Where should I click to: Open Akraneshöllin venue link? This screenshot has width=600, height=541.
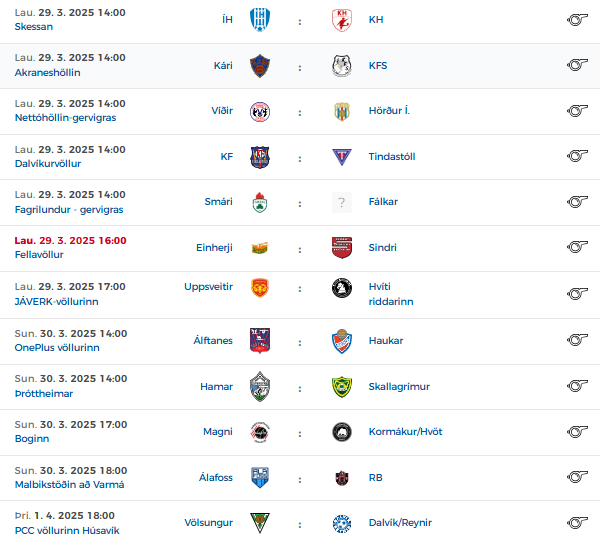click(x=47, y=73)
